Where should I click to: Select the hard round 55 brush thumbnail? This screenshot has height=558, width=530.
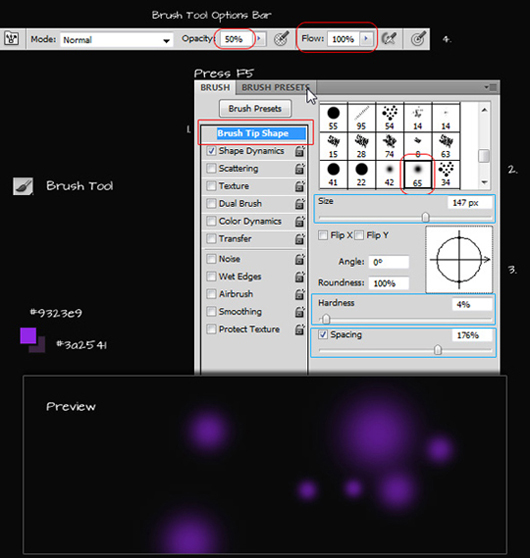coord(333,117)
